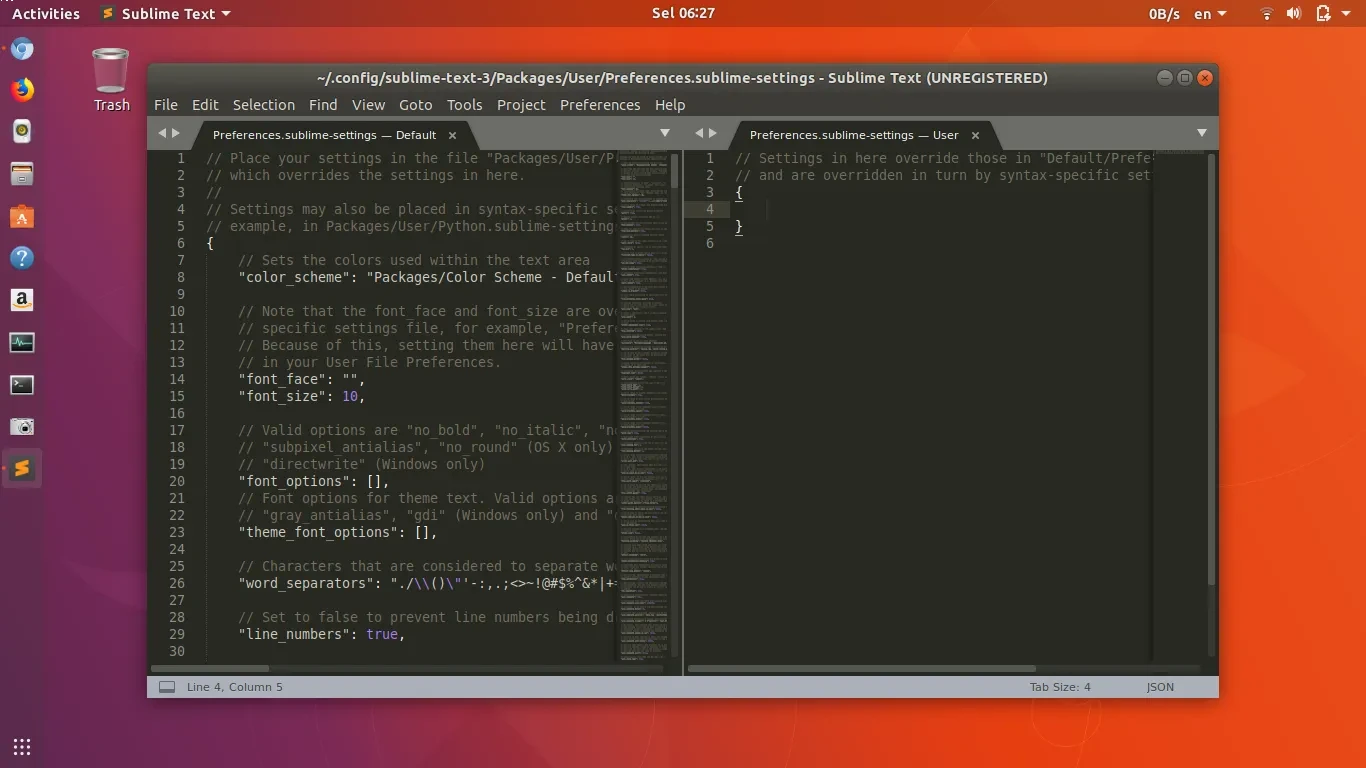Click line number 6 in User pane gutter

(710, 243)
